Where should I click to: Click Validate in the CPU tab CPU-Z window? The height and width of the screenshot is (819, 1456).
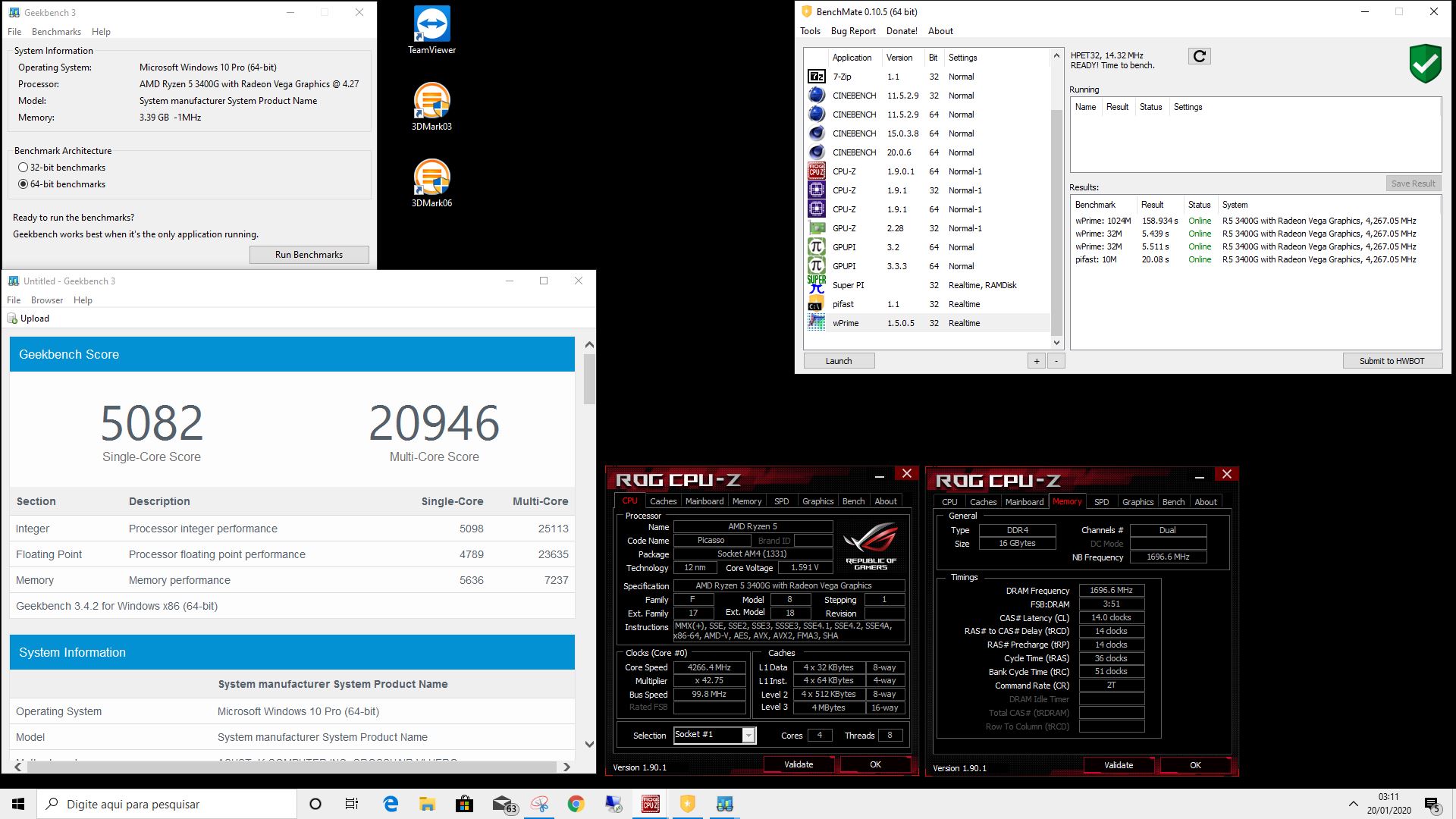(x=798, y=764)
